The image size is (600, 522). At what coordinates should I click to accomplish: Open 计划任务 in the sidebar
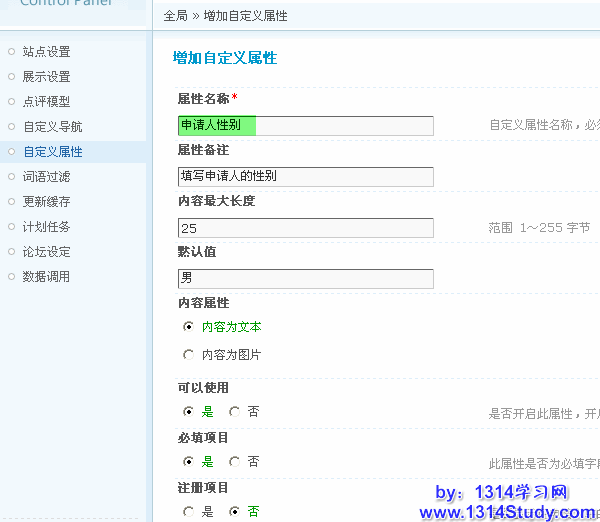pyautogui.click(x=46, y=227)
